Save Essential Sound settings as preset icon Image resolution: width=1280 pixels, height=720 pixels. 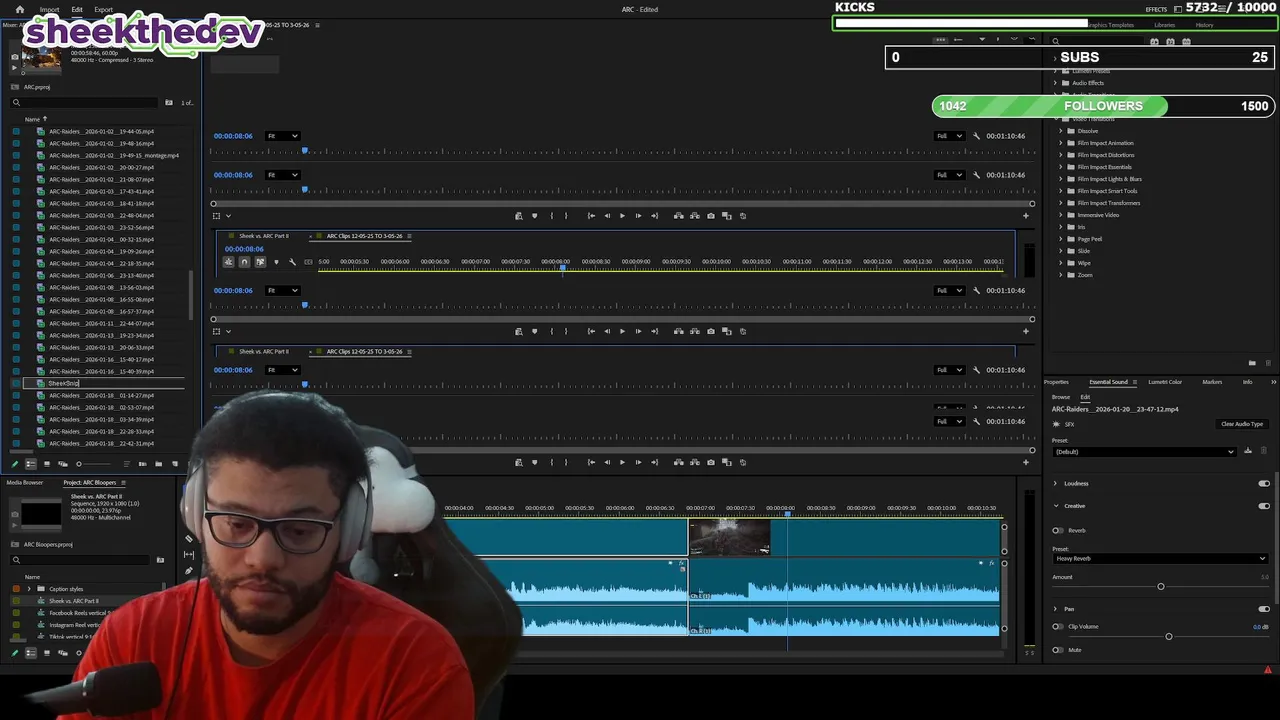click(1248, 451)
